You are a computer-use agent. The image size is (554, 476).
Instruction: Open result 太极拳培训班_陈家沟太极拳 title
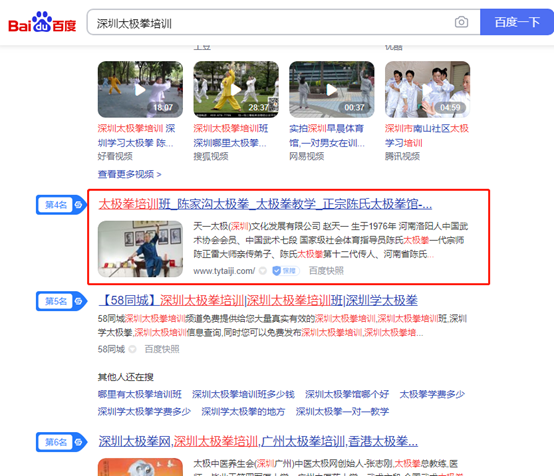pyautogui.click(x=265, y=204)
